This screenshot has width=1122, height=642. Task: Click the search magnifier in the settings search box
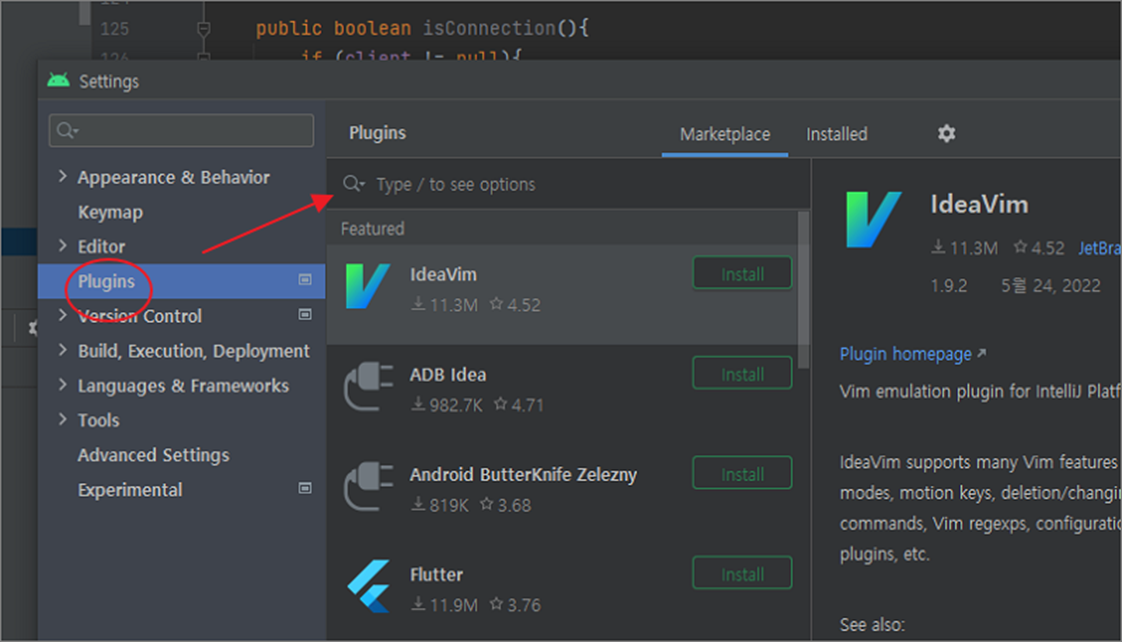click(67, 130)
